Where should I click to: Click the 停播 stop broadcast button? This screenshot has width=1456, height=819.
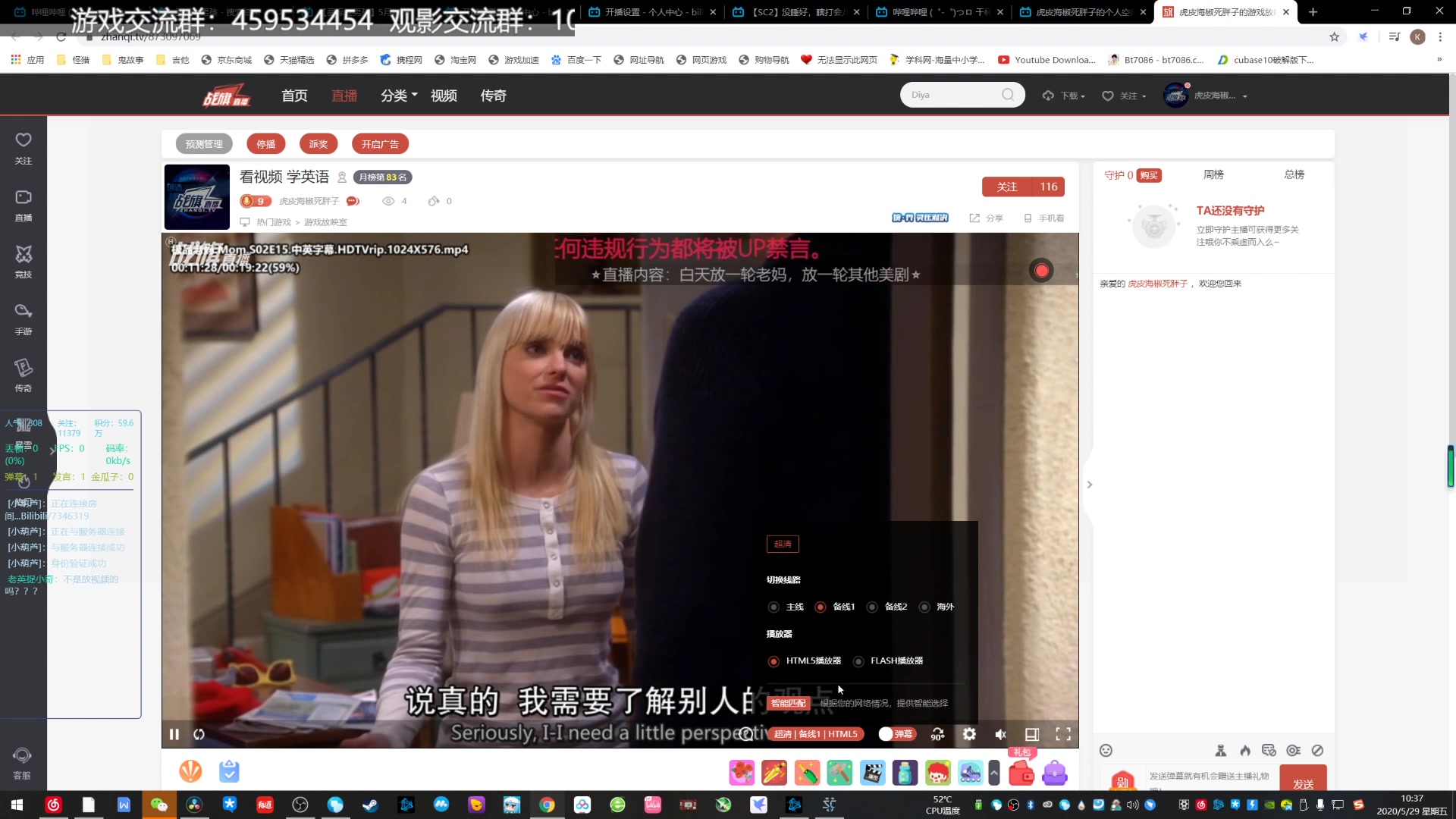(266, 144)
